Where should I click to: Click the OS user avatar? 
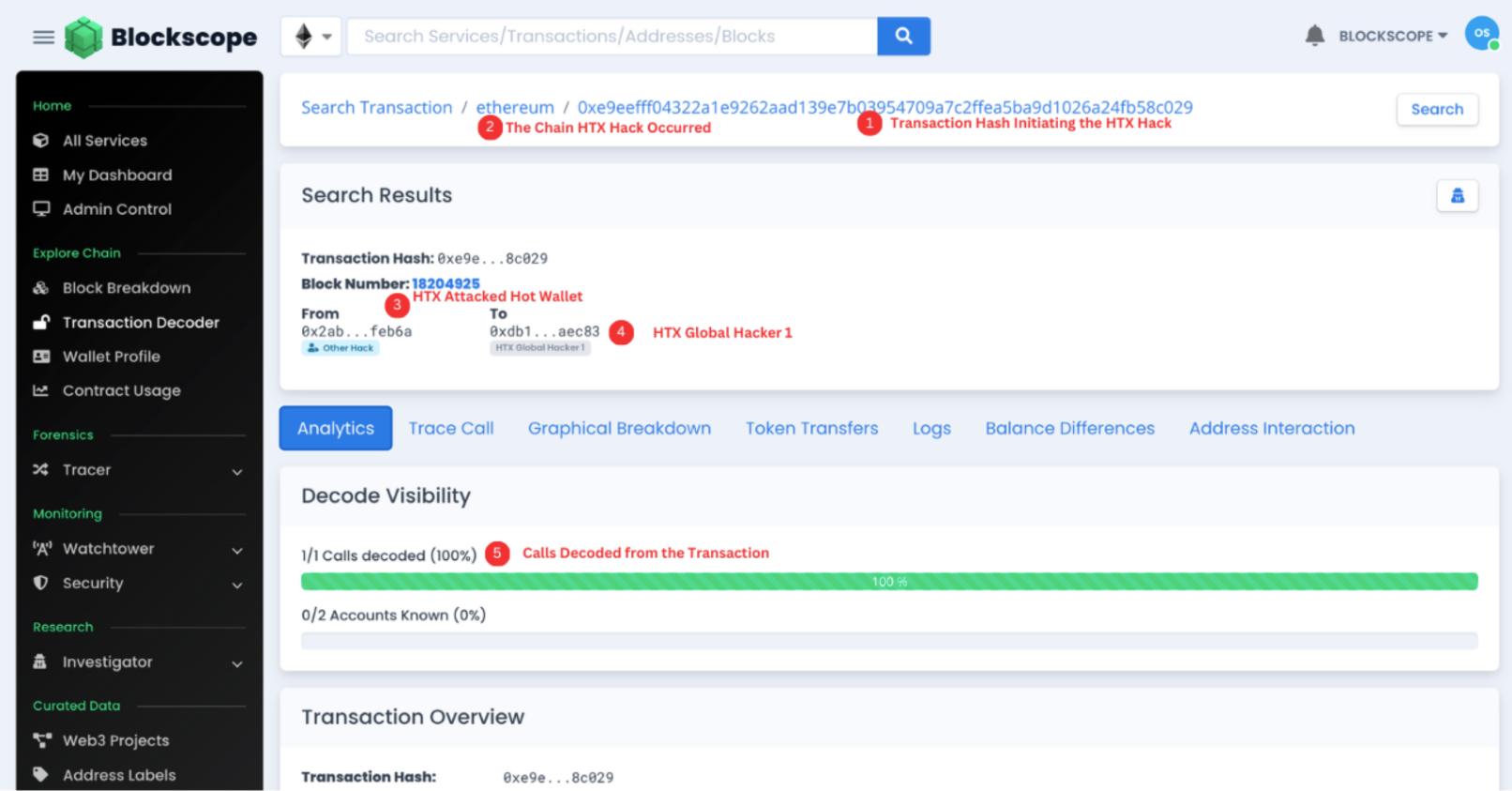click(1481, 34)
